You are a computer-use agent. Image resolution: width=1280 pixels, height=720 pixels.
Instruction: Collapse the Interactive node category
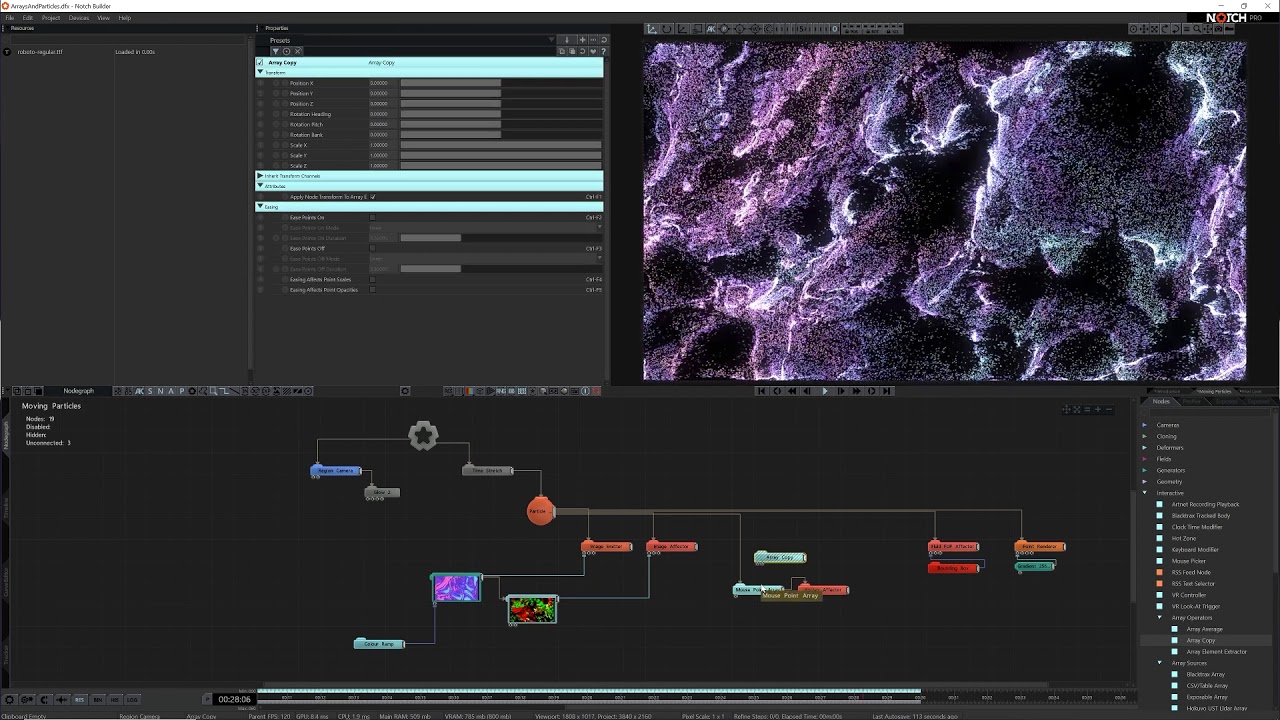pos(1145,493)
